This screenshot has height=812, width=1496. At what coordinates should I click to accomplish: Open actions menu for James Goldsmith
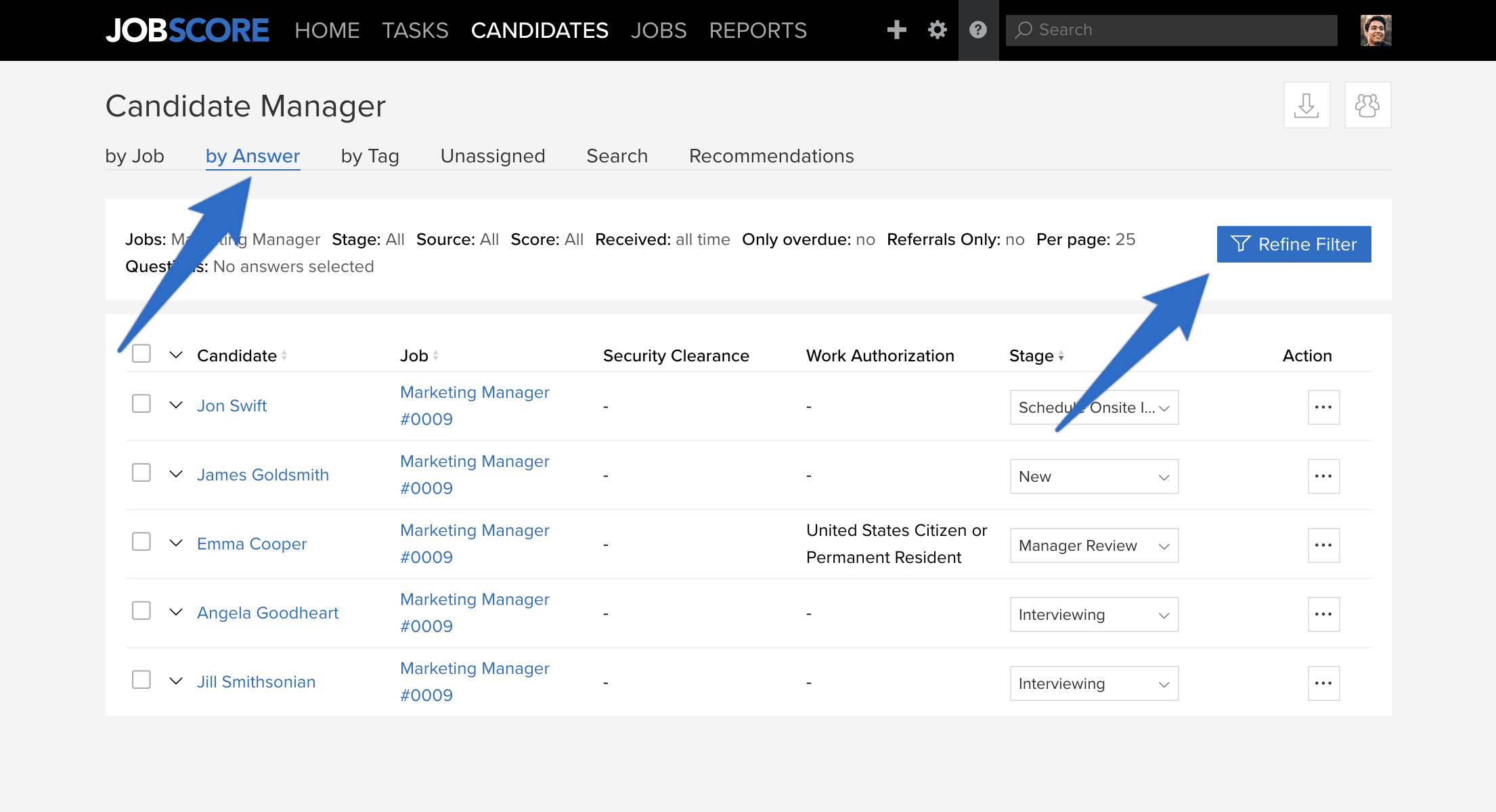pos(1323,476)
